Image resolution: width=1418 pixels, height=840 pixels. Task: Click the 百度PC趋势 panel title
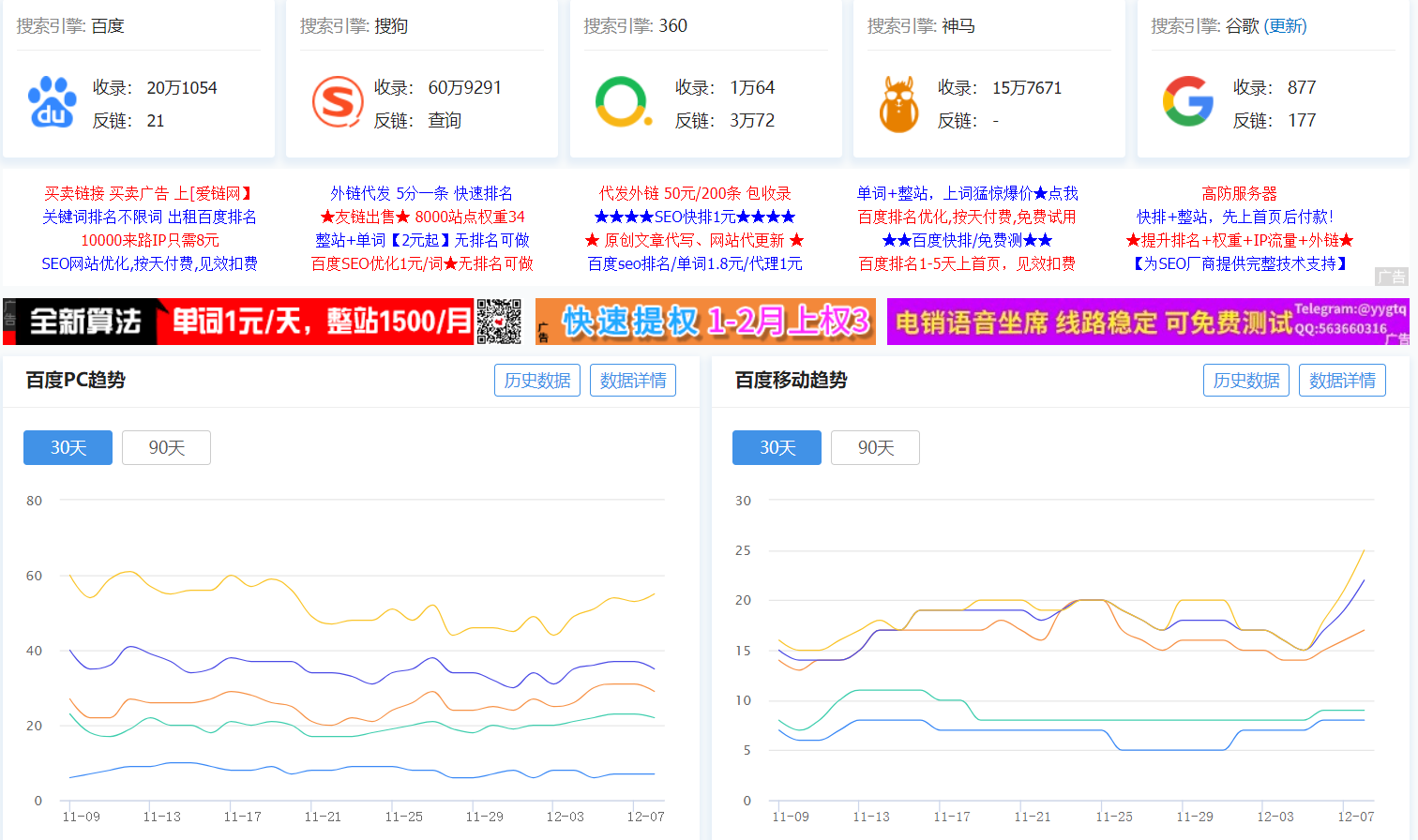click(x=76, y=380)
